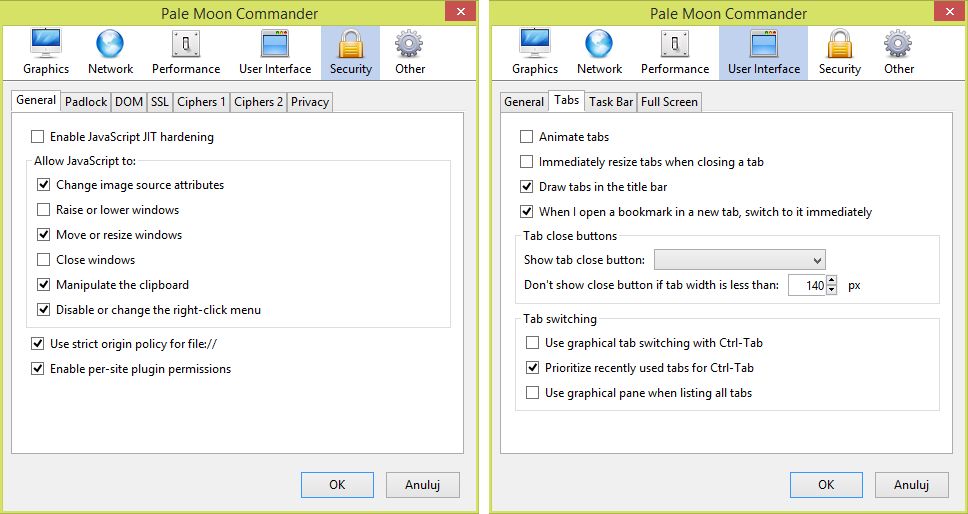This screenshot has height=514, width=968.
Task: Open Graphics category in left window
Action: pyautogui.click(x=46, y=52)
